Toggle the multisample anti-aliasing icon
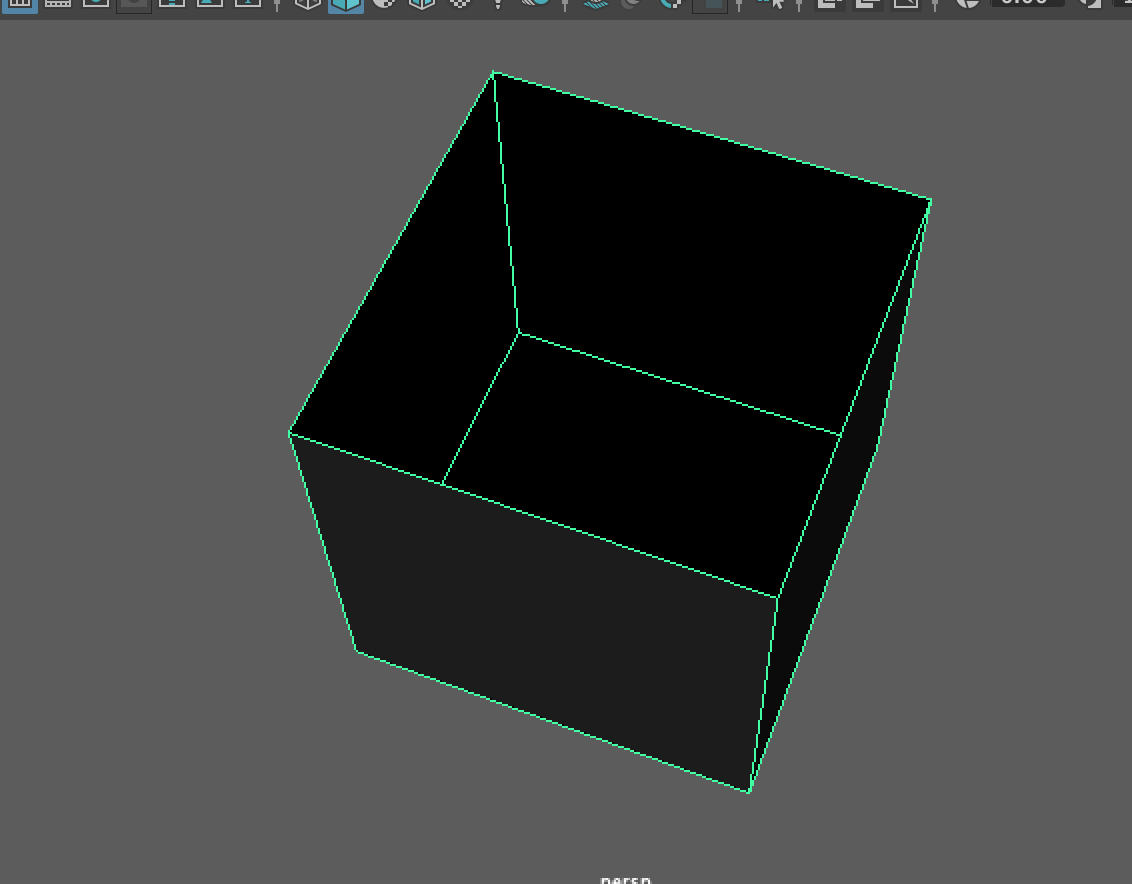Viewport: 1132px width, 884px height. coord(671,4)
